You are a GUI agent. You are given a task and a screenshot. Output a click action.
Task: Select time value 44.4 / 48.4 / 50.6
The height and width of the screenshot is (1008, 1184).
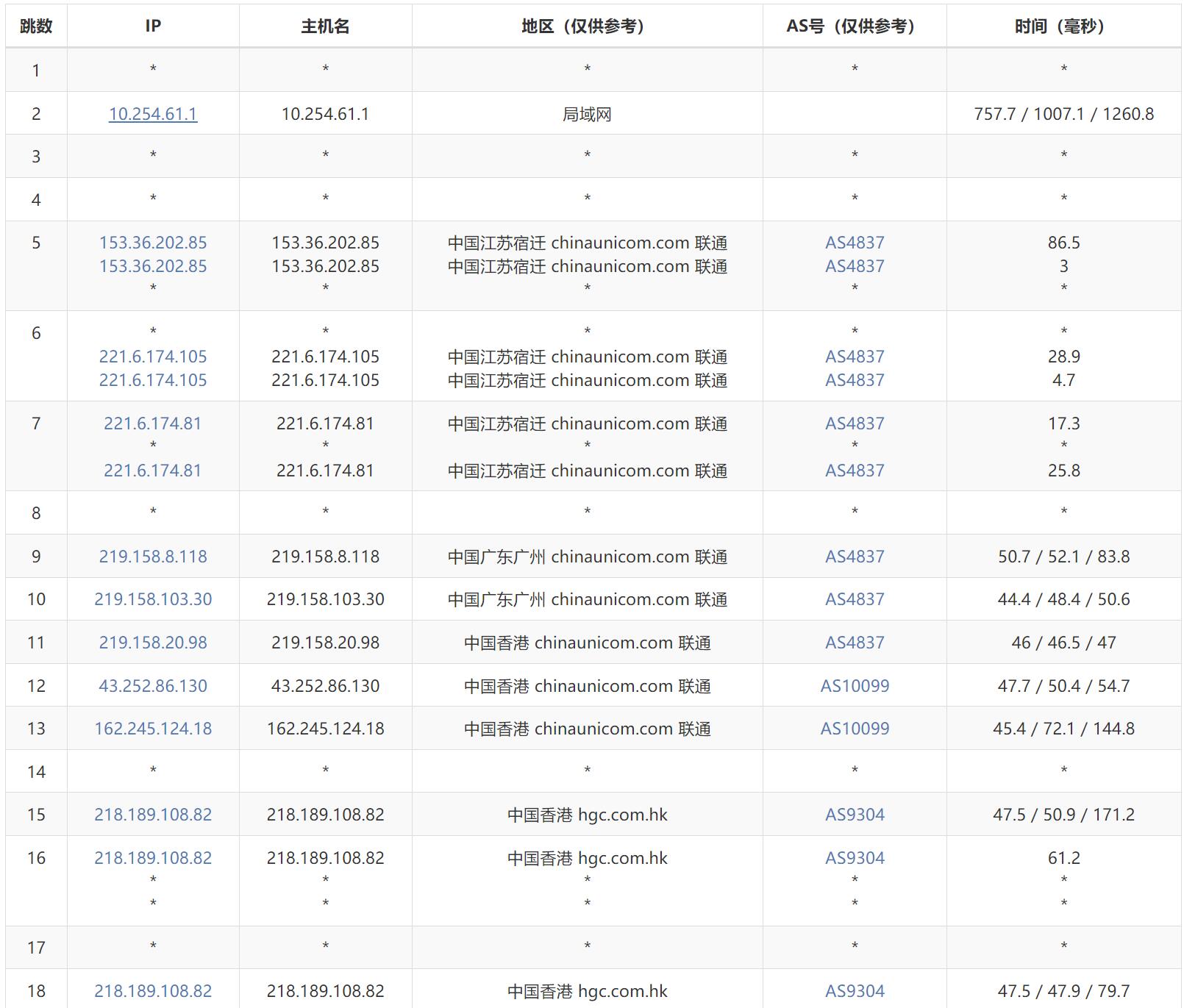(1063, 599)
